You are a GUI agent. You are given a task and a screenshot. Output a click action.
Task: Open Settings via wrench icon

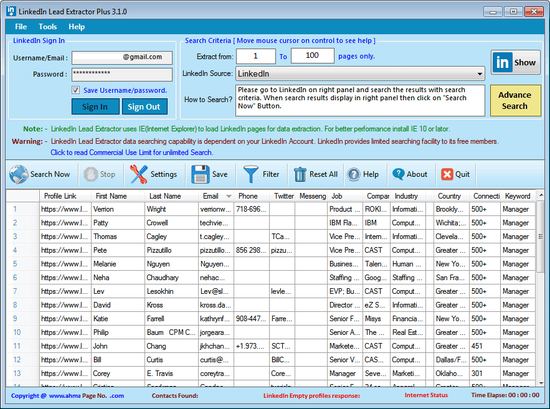pos(139,174)
